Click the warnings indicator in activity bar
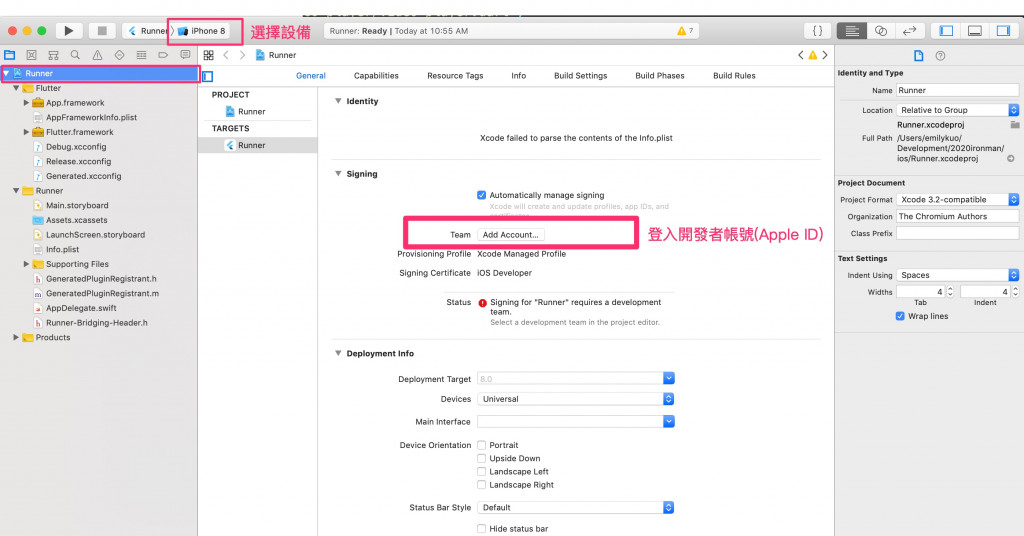The width and height of the screenshot is (1024, 536). click(x=685, y=31)
